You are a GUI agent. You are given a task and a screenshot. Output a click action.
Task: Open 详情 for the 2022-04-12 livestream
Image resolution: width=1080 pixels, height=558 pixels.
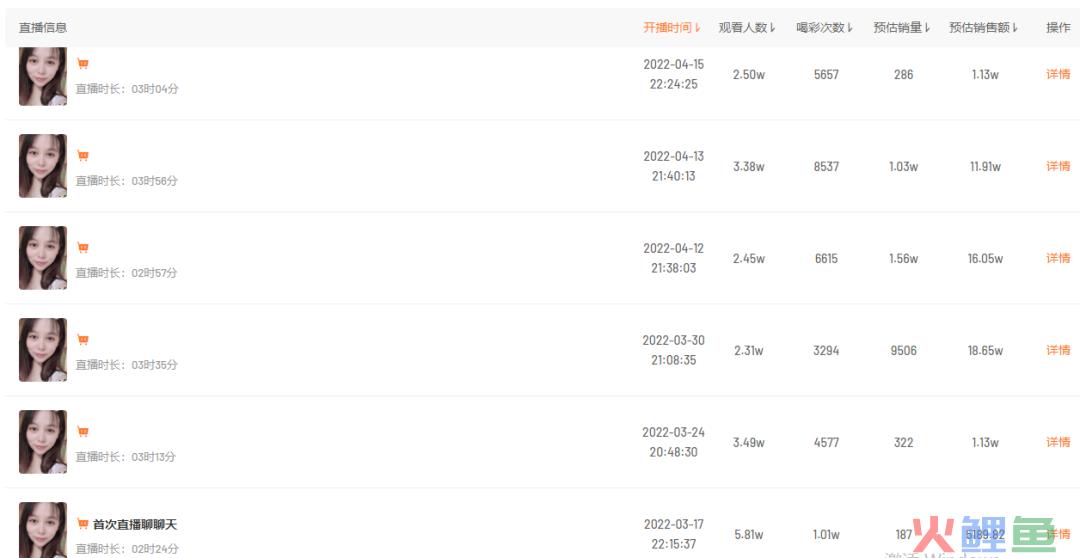[1058, 258]
